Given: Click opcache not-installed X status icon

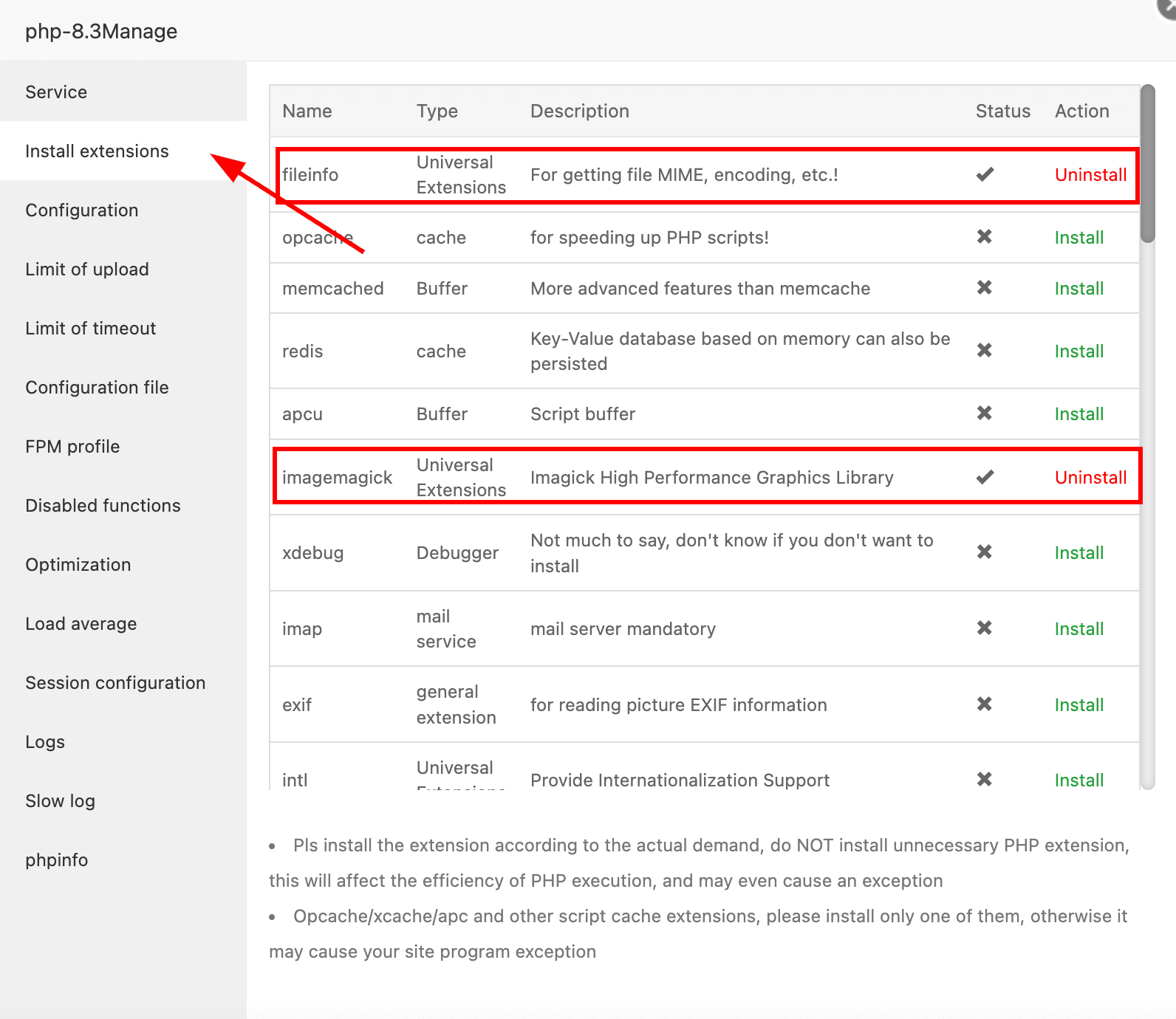Looking at the screenshot, I should 984,236.
